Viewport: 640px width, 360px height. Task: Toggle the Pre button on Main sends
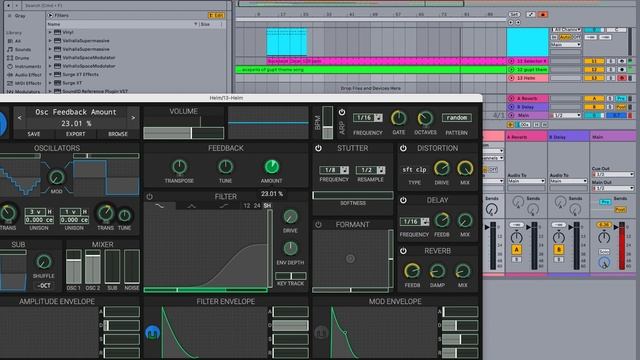[605, 202]
